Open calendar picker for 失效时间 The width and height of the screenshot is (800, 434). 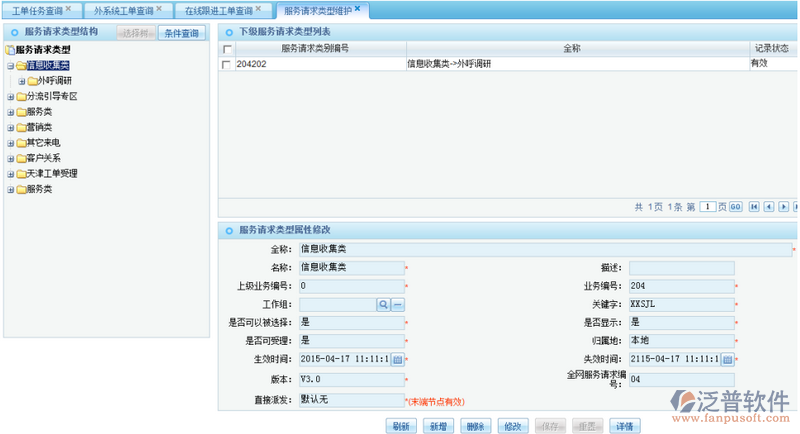(x=728, y=358)
